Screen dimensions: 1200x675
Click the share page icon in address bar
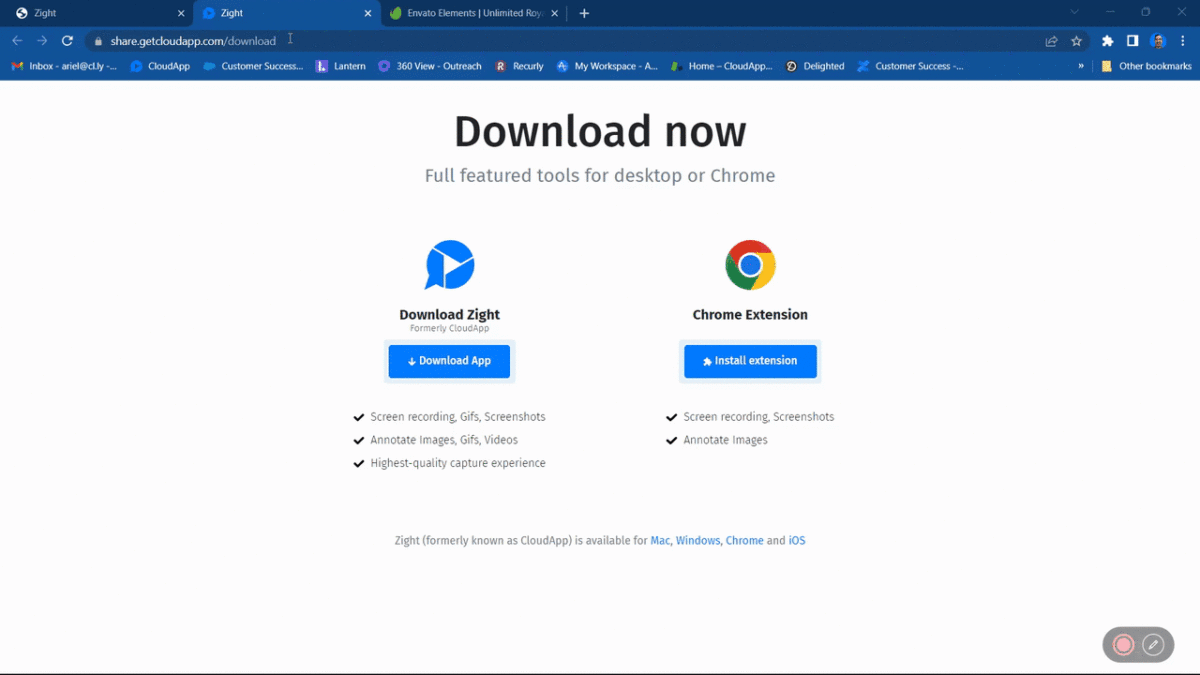point(1051,41)
